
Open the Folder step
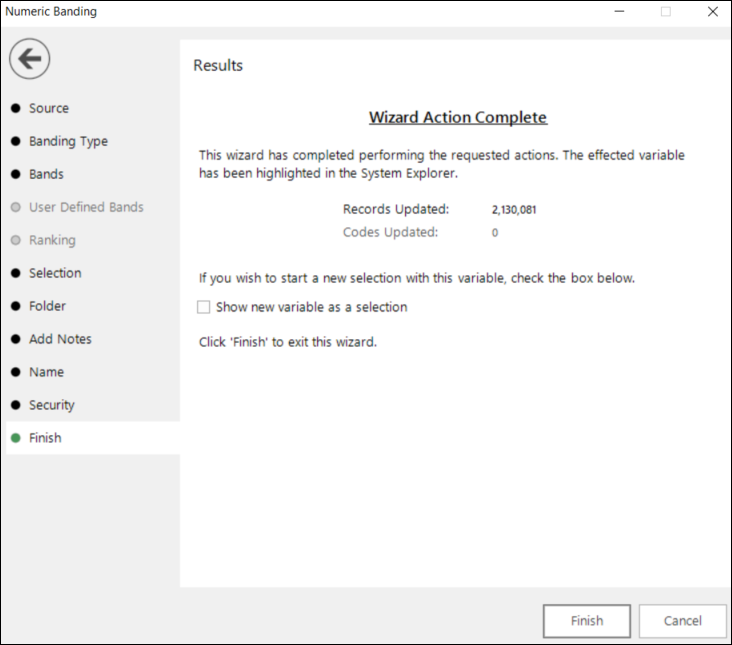click(47, 306)
